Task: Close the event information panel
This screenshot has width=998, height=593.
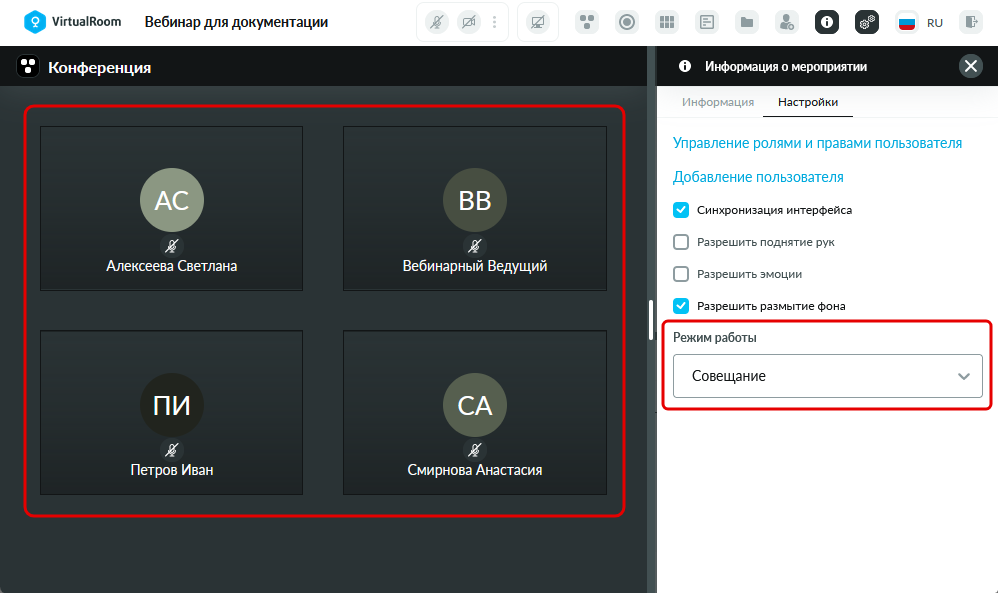Action: (971, 66)
